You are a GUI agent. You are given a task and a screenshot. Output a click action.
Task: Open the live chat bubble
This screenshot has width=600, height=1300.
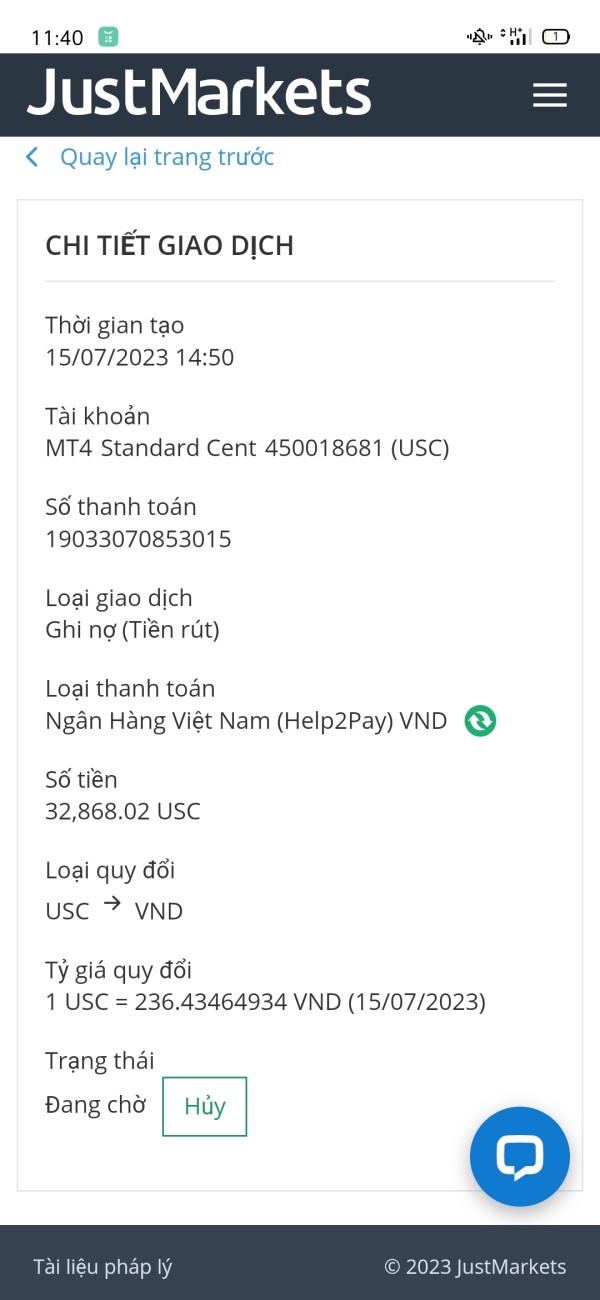click(520, 1157)
